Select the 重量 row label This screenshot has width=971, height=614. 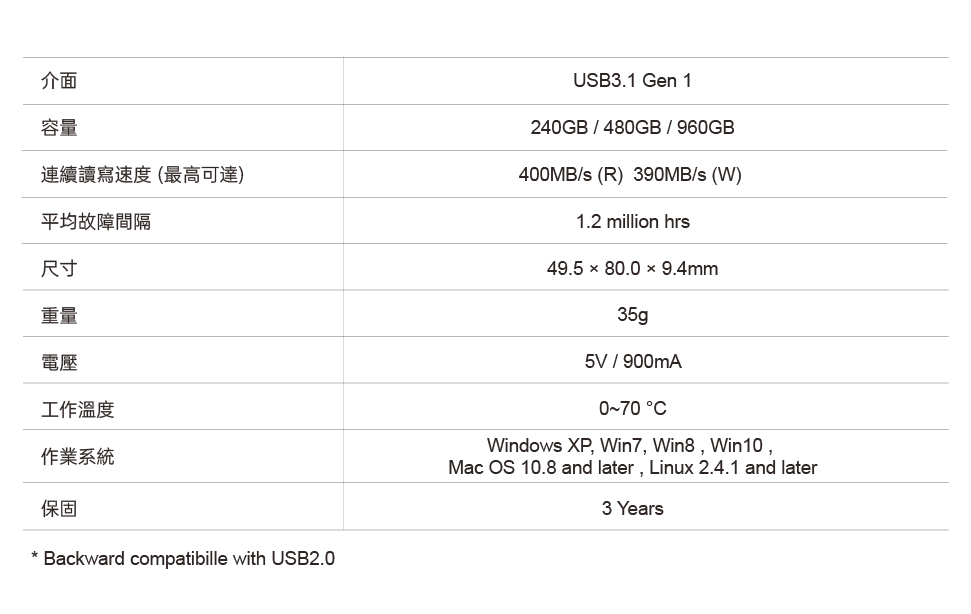tap(59, 316)
